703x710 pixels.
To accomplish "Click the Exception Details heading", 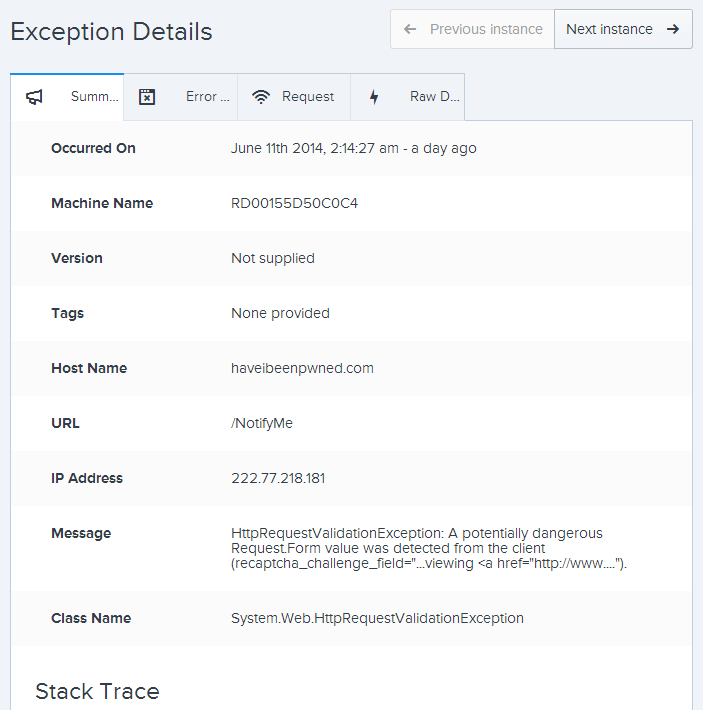I will tap(111, 32).
